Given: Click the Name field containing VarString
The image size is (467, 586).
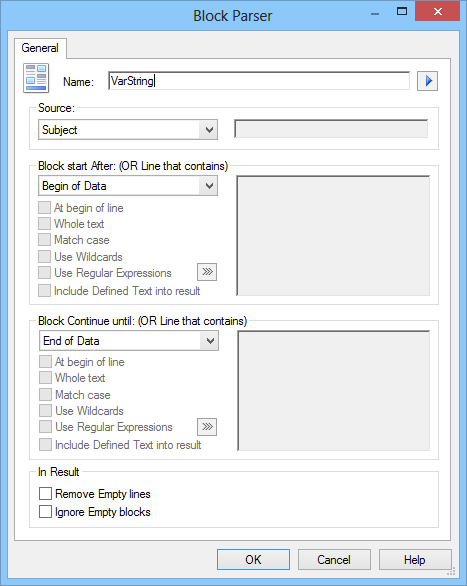Looking at the screenshot, I should pos(259,81).
